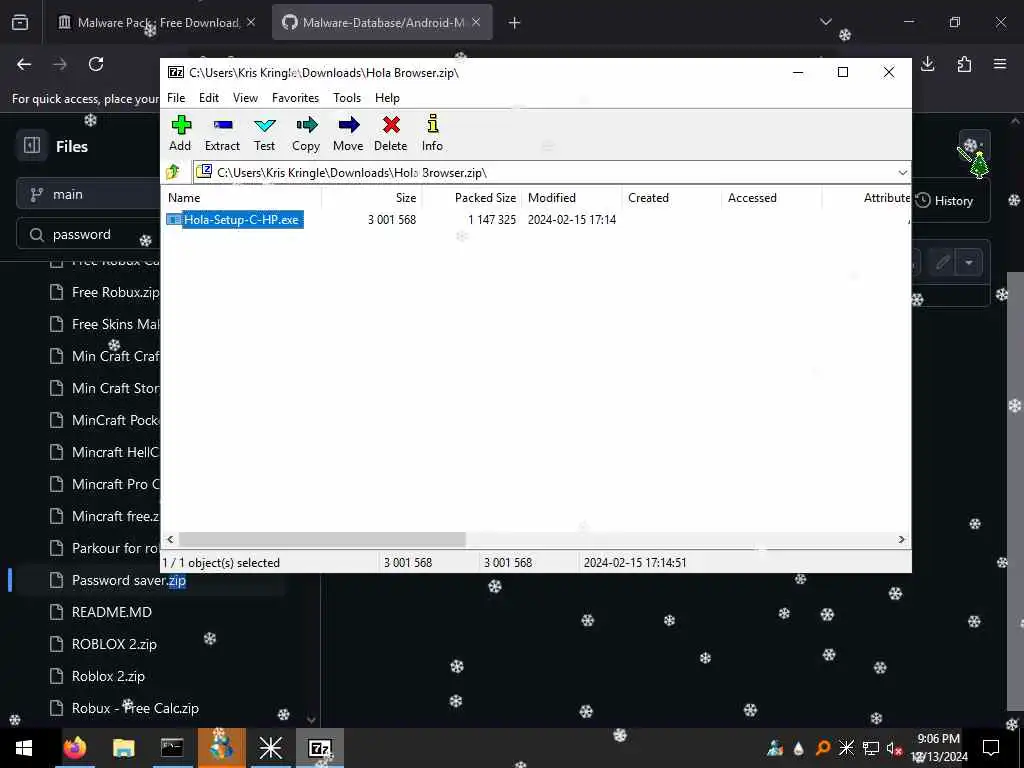Click the 7-Zip address path field
Screen dimensions: 1024x768
tap(545, 172)
